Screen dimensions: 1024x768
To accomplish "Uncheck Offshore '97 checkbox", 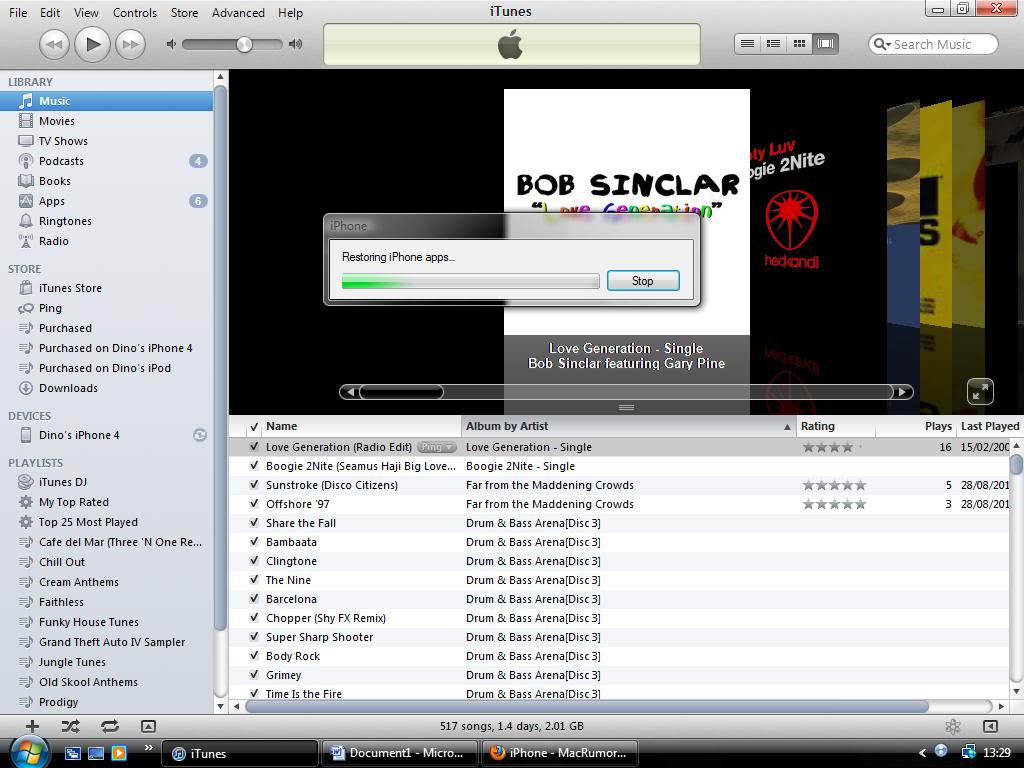I will pos(254,504).
